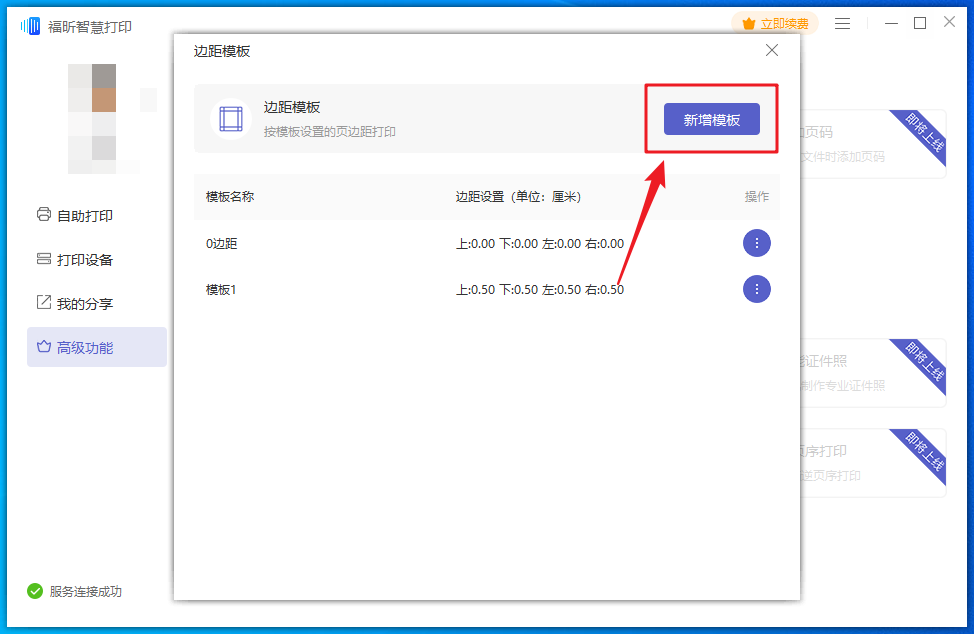Click the green 服务连接成功 status icon
974x634 pixels.
(x=35, y=591)
